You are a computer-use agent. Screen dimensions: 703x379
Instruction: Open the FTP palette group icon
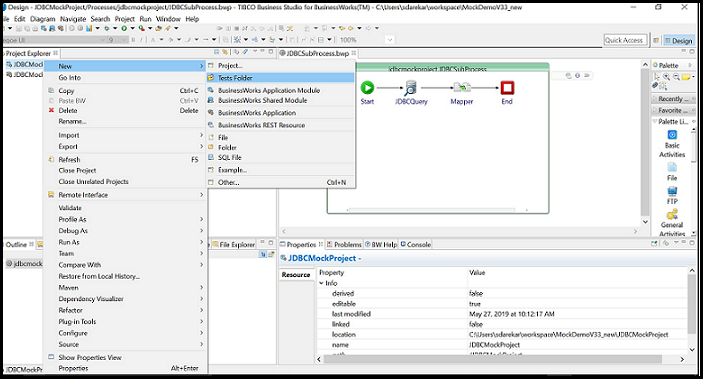(672, 192)
